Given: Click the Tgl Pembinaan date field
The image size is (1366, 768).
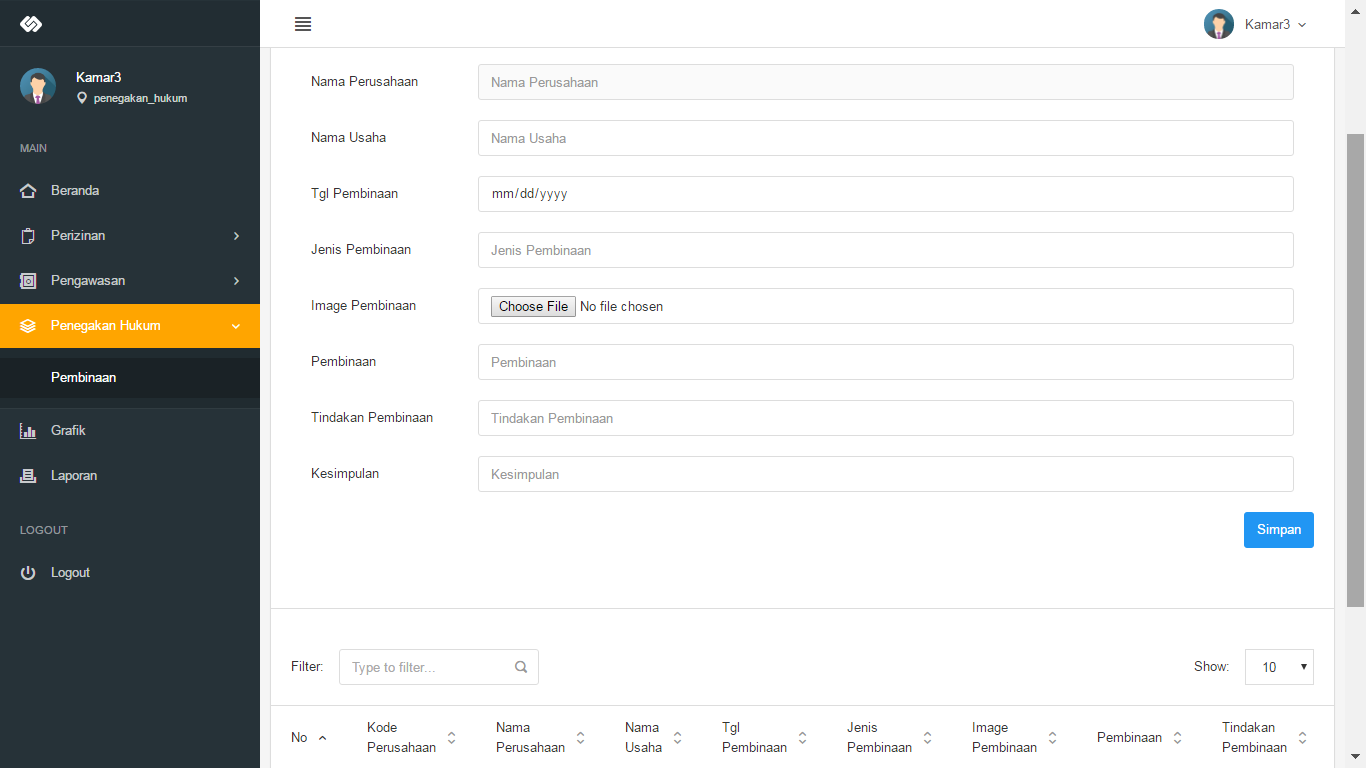Looking at the screenshot, I should click(x=885, y=194).
